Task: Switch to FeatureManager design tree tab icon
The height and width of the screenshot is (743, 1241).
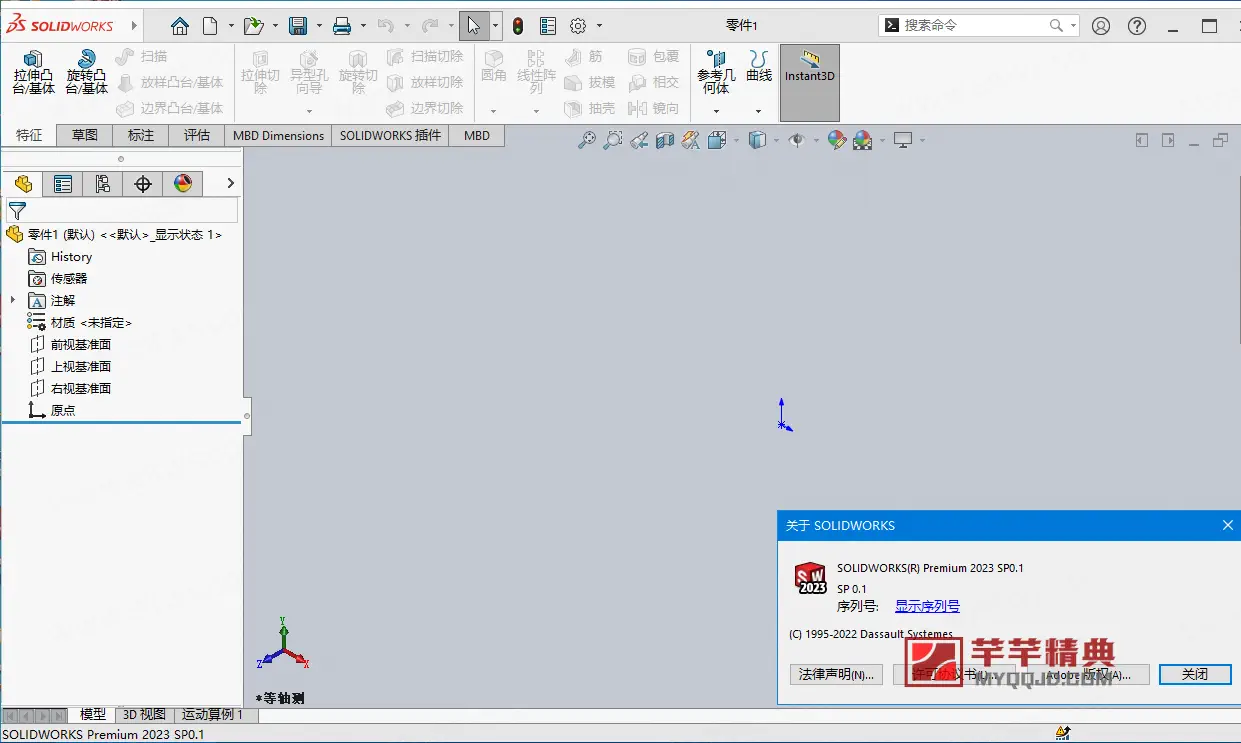Action: click(23, 184)
